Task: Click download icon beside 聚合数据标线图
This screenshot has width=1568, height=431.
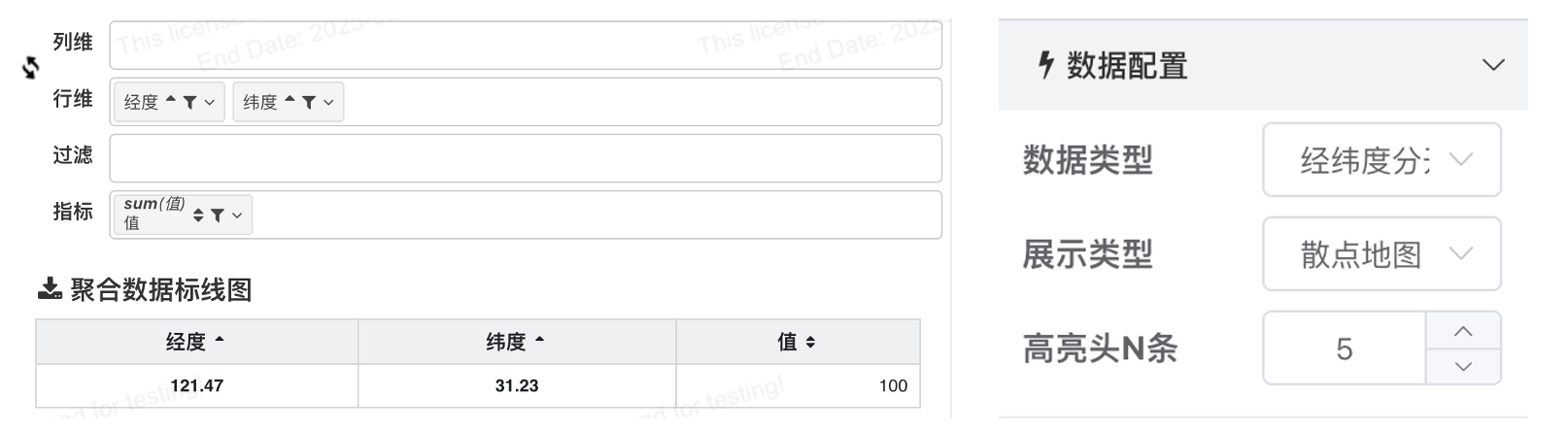Action: click(x=50, y=288)
